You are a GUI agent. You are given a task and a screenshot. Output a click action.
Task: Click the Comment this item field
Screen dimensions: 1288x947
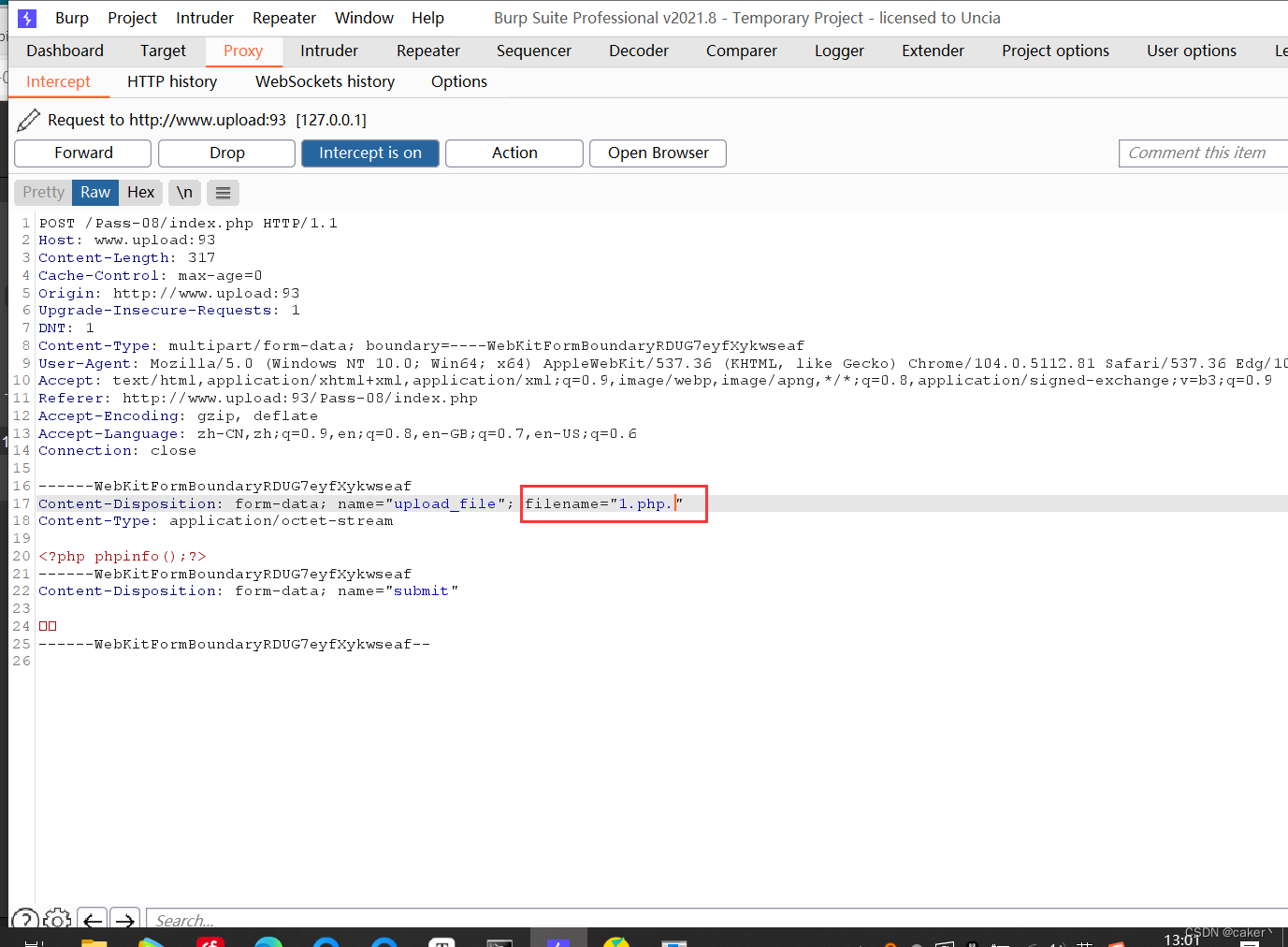[x=1203, y=153]
